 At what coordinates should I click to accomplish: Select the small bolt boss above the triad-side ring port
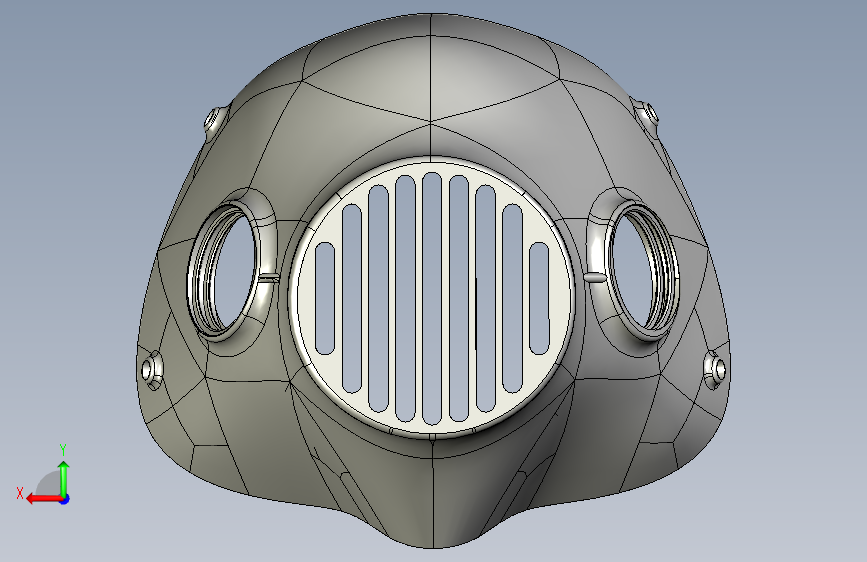[214, 119]
